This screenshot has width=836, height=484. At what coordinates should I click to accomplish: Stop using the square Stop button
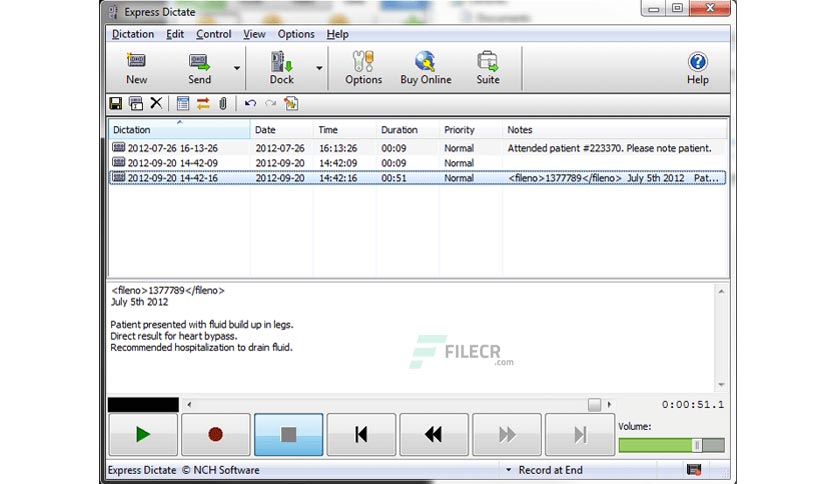(288, 434)
